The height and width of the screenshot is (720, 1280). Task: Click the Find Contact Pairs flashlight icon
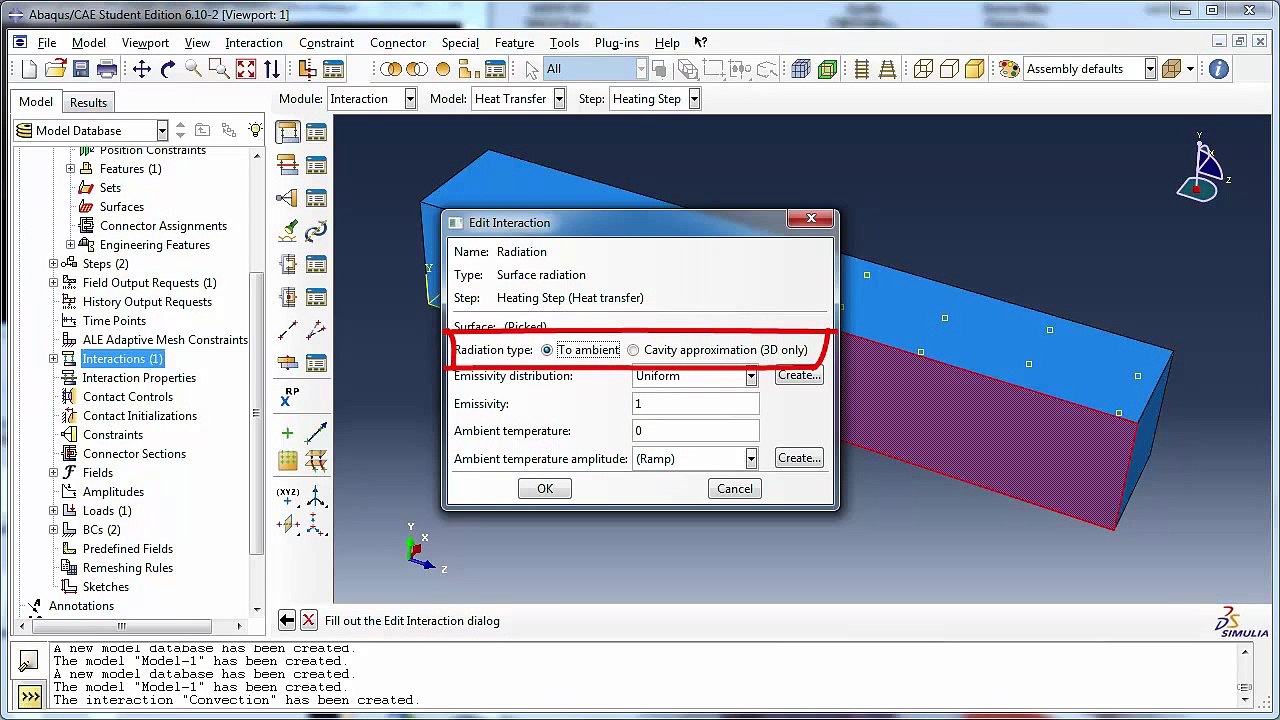288,231
